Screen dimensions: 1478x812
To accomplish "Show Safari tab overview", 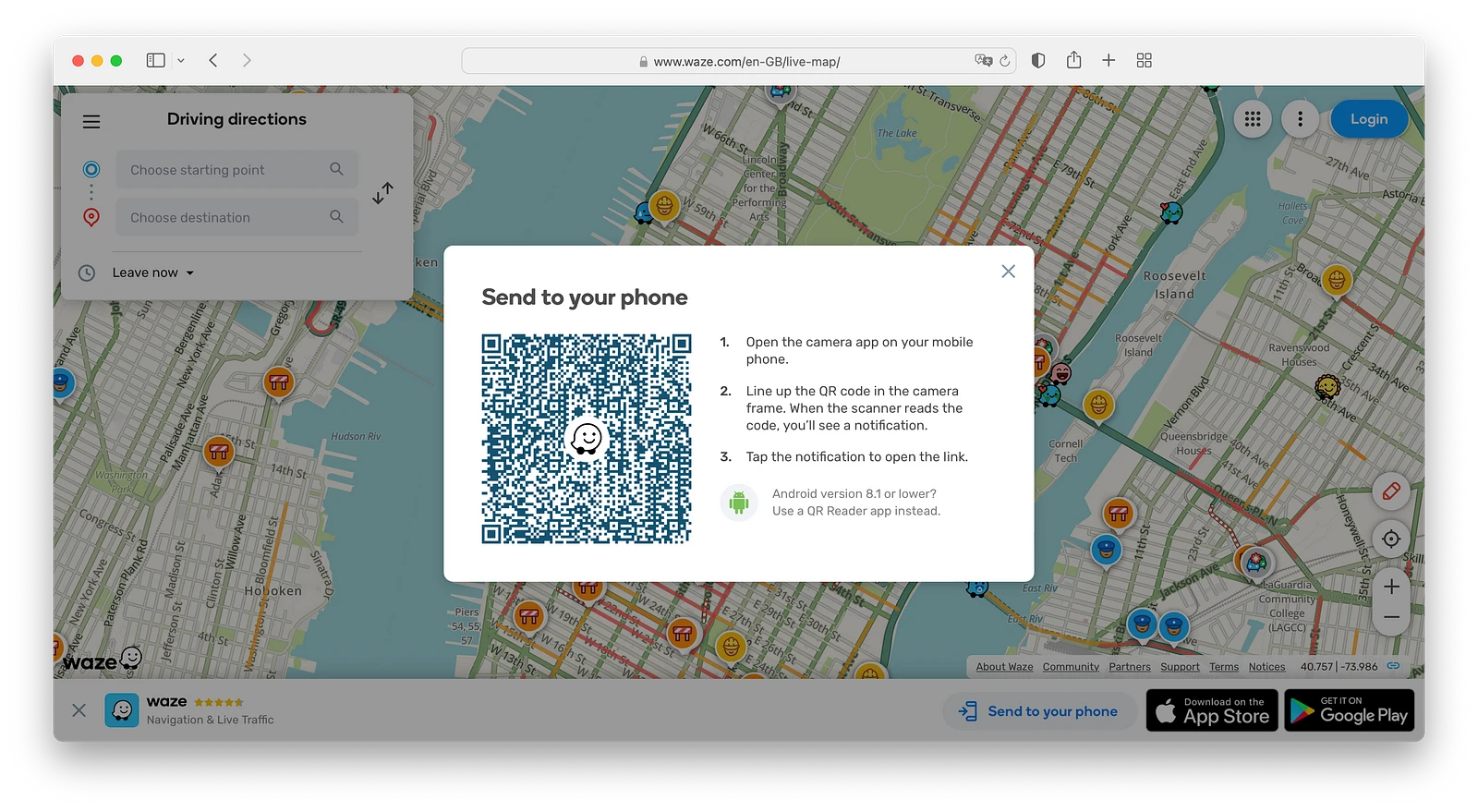I will pos(1145,60).
